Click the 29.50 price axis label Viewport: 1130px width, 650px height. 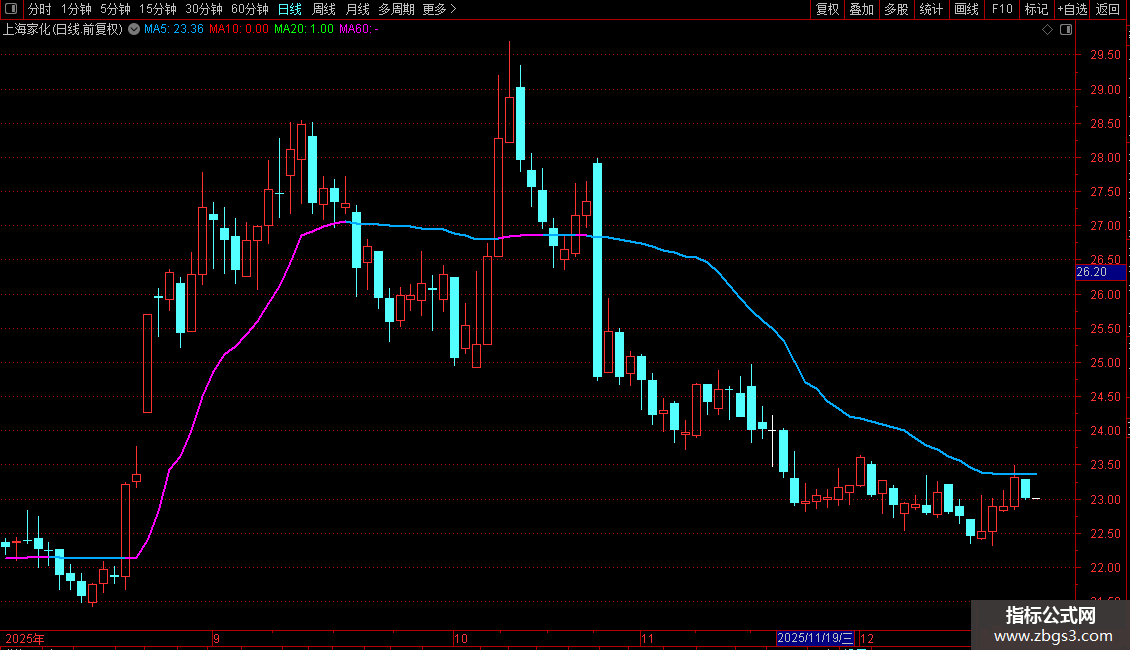[1105, 55]
